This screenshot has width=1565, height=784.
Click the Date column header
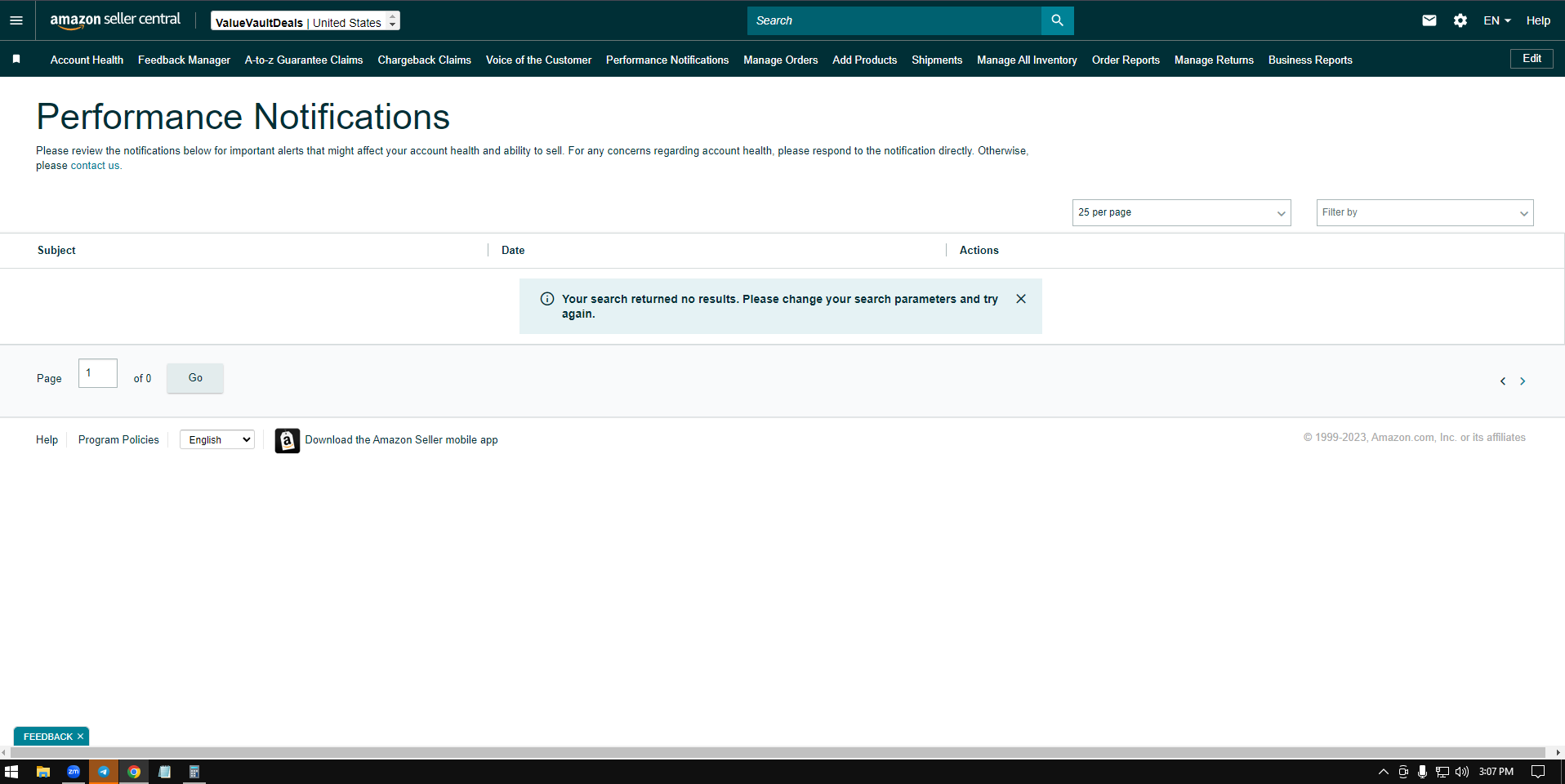[513, 250]
